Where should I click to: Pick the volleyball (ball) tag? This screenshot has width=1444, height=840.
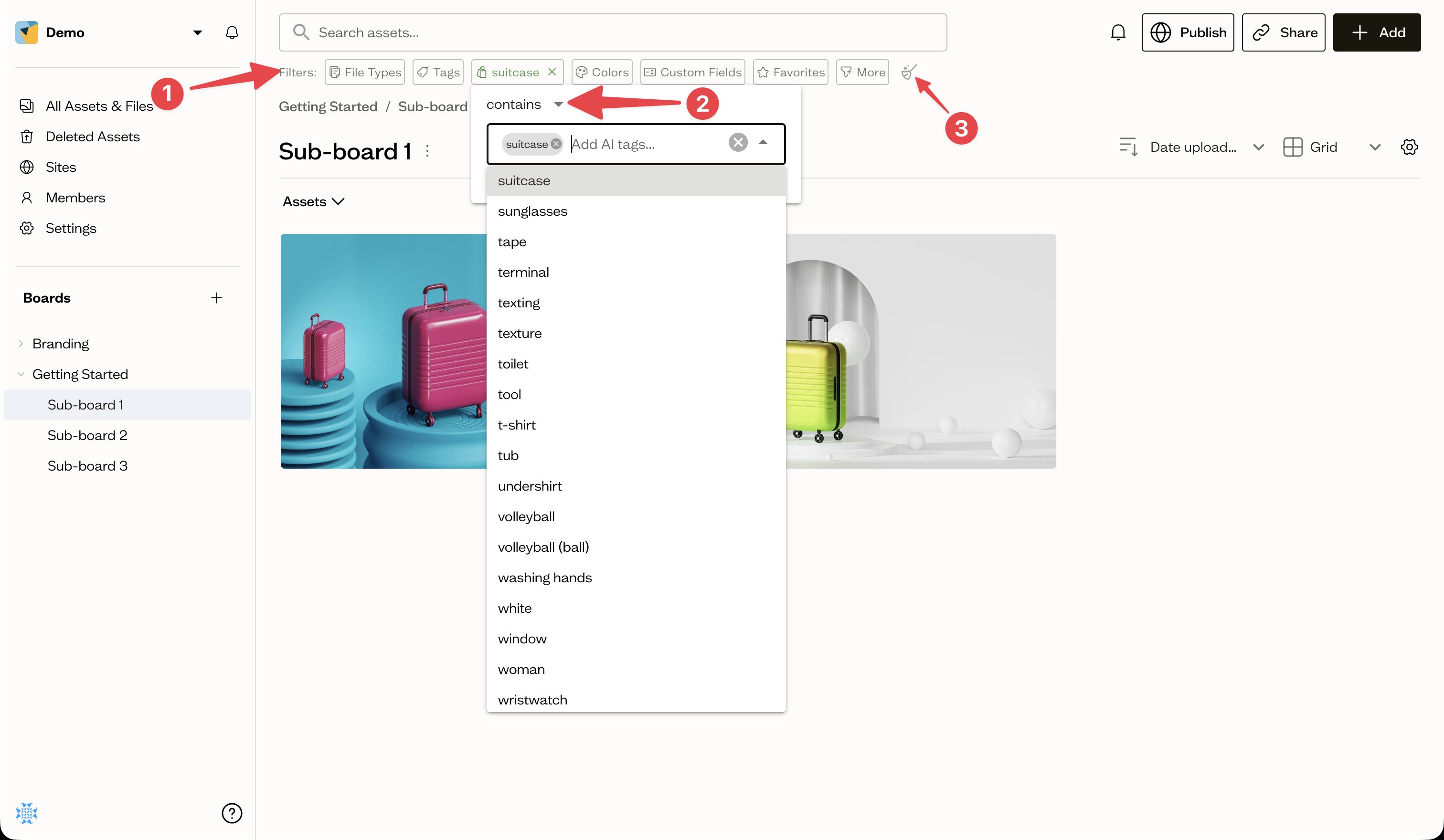(636, 547)
